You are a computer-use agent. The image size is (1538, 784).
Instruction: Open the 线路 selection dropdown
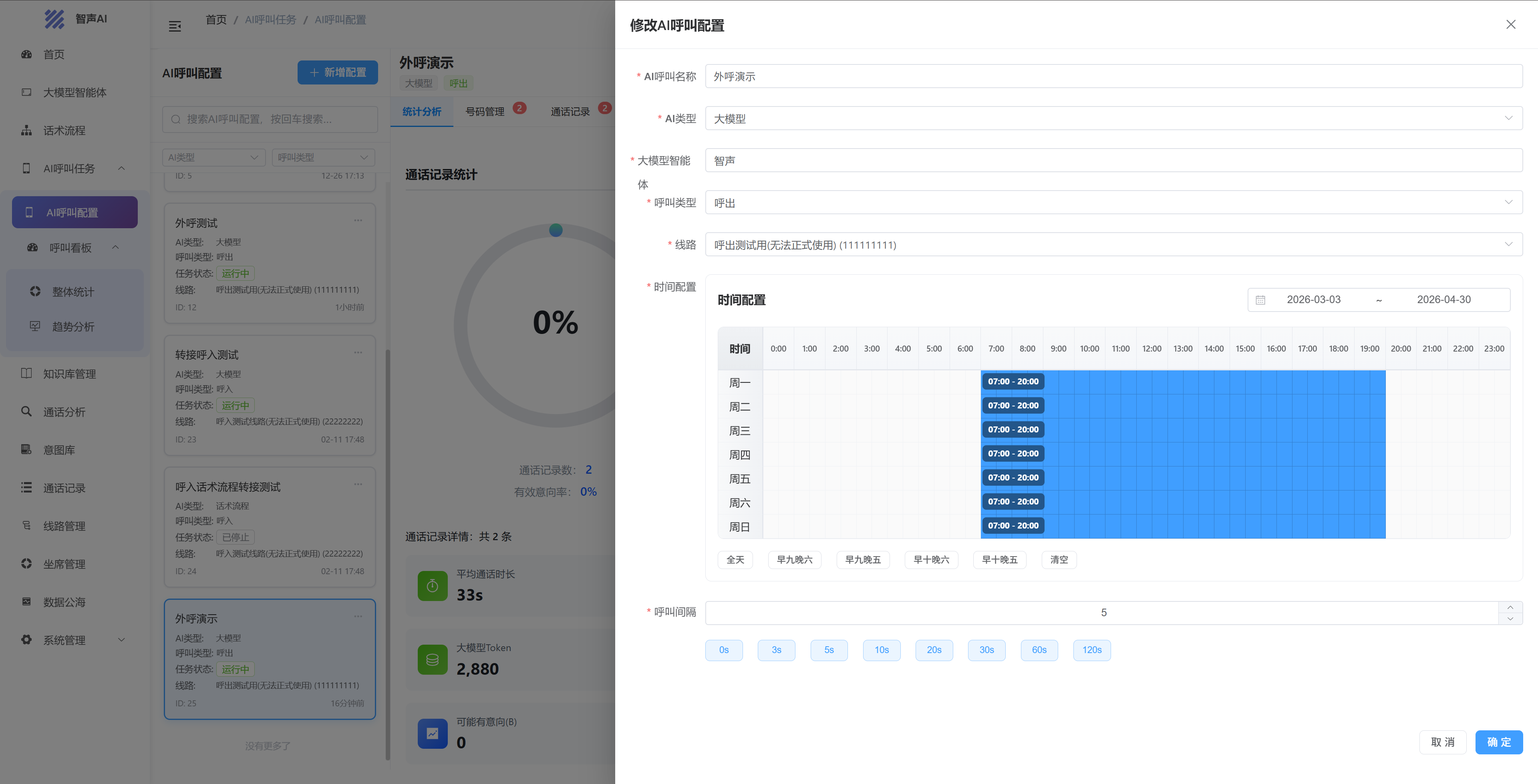[x=1113, y=245]
